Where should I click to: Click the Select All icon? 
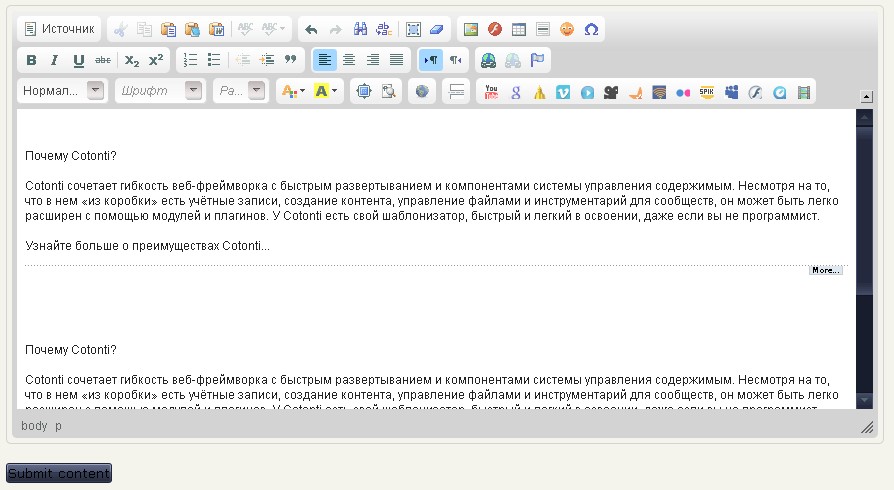(413, 29)
